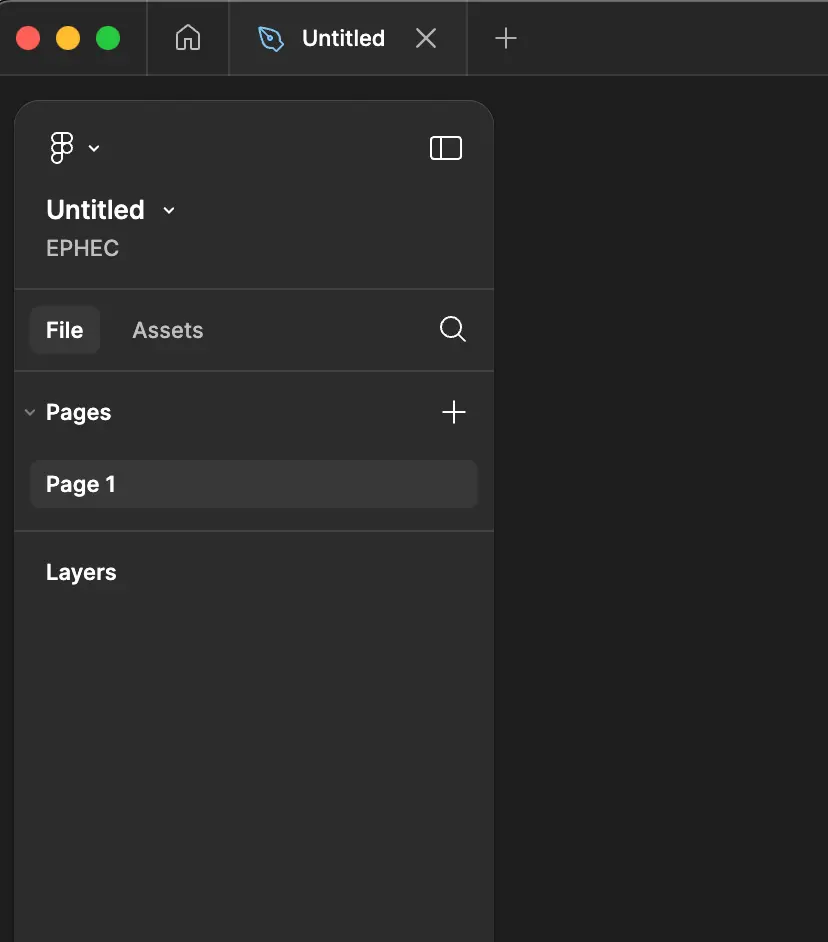Open the Figma logo main menu

point(62,148)
